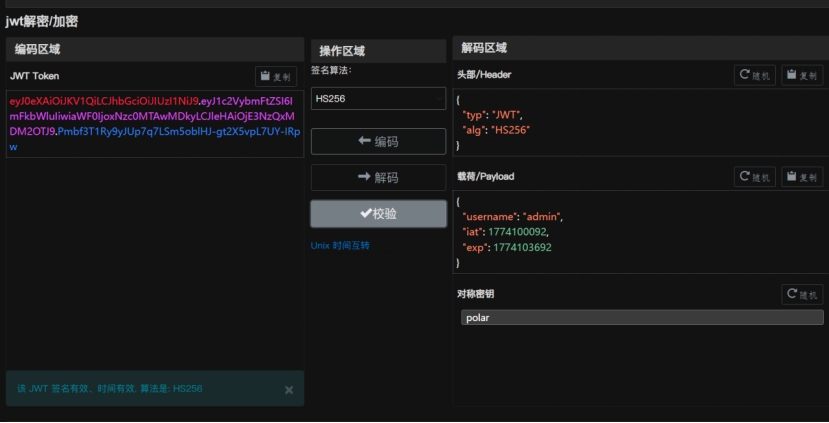Click the right arrow icon on 解码 button
This screenshot has height=423, width=829.
pyautogui.click(x=364, y=177)
